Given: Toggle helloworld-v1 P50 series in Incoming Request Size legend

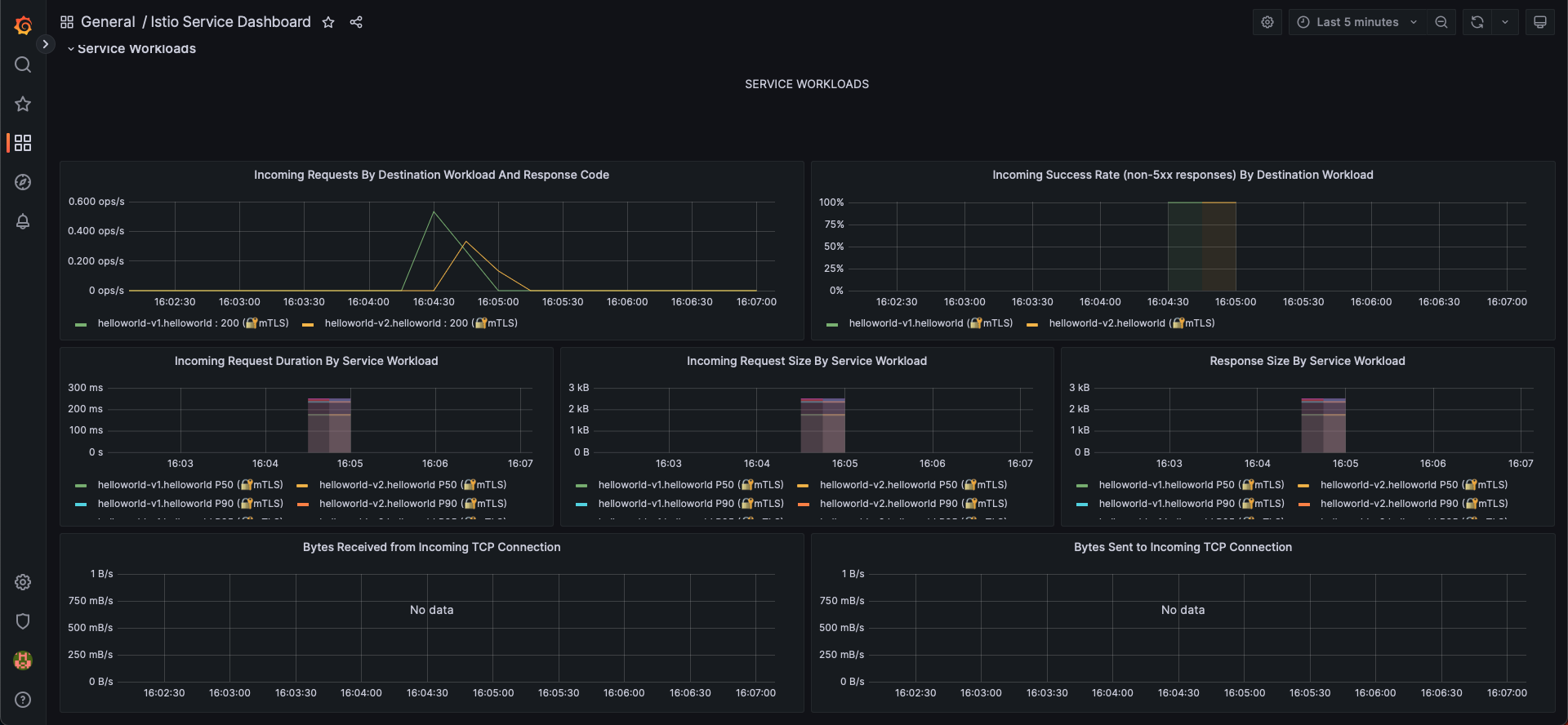Looking at the screenshot, I should pyautogui.click(x=691, y=485).
